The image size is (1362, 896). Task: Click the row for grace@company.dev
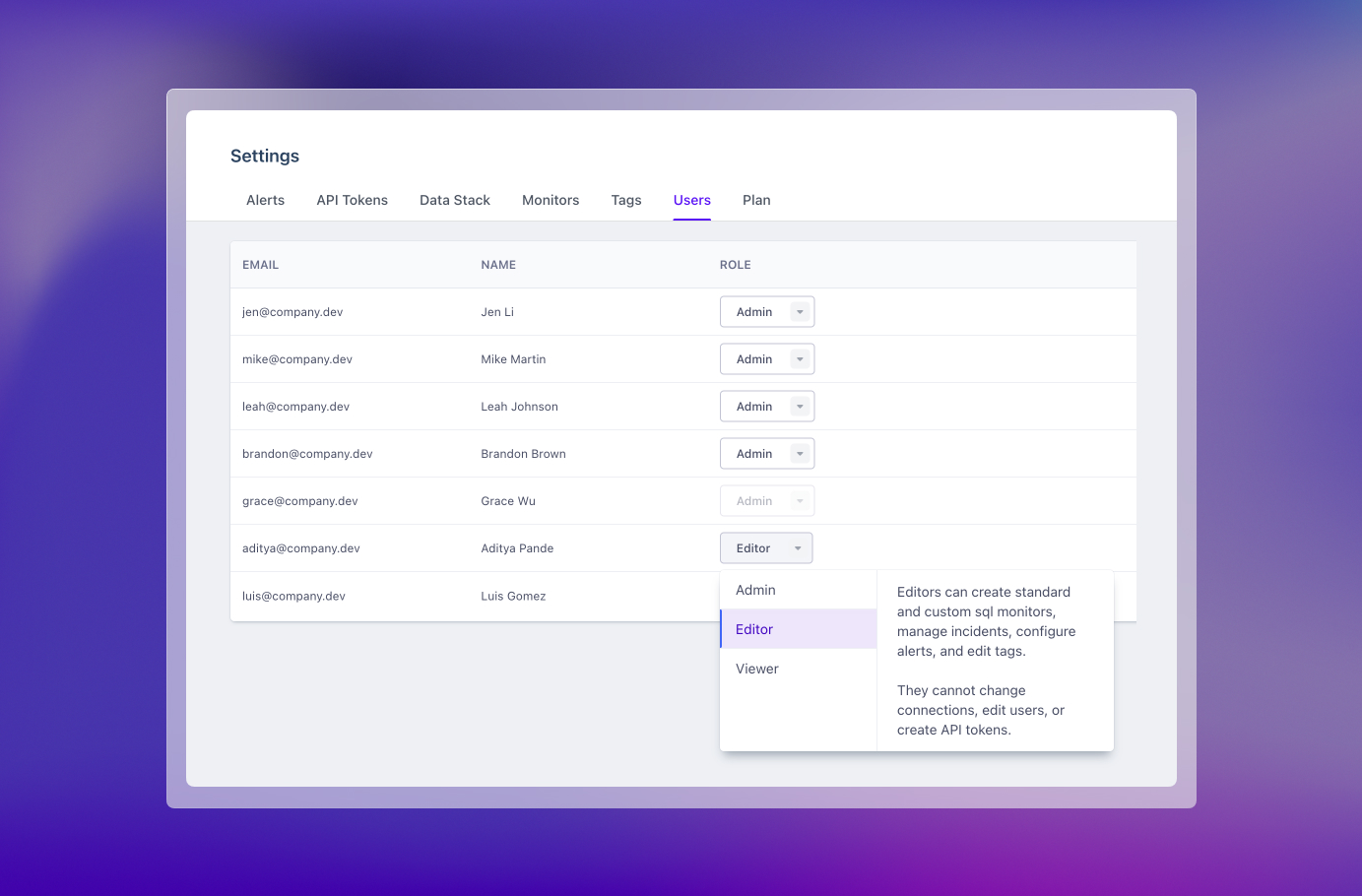[x=394, y=500]
